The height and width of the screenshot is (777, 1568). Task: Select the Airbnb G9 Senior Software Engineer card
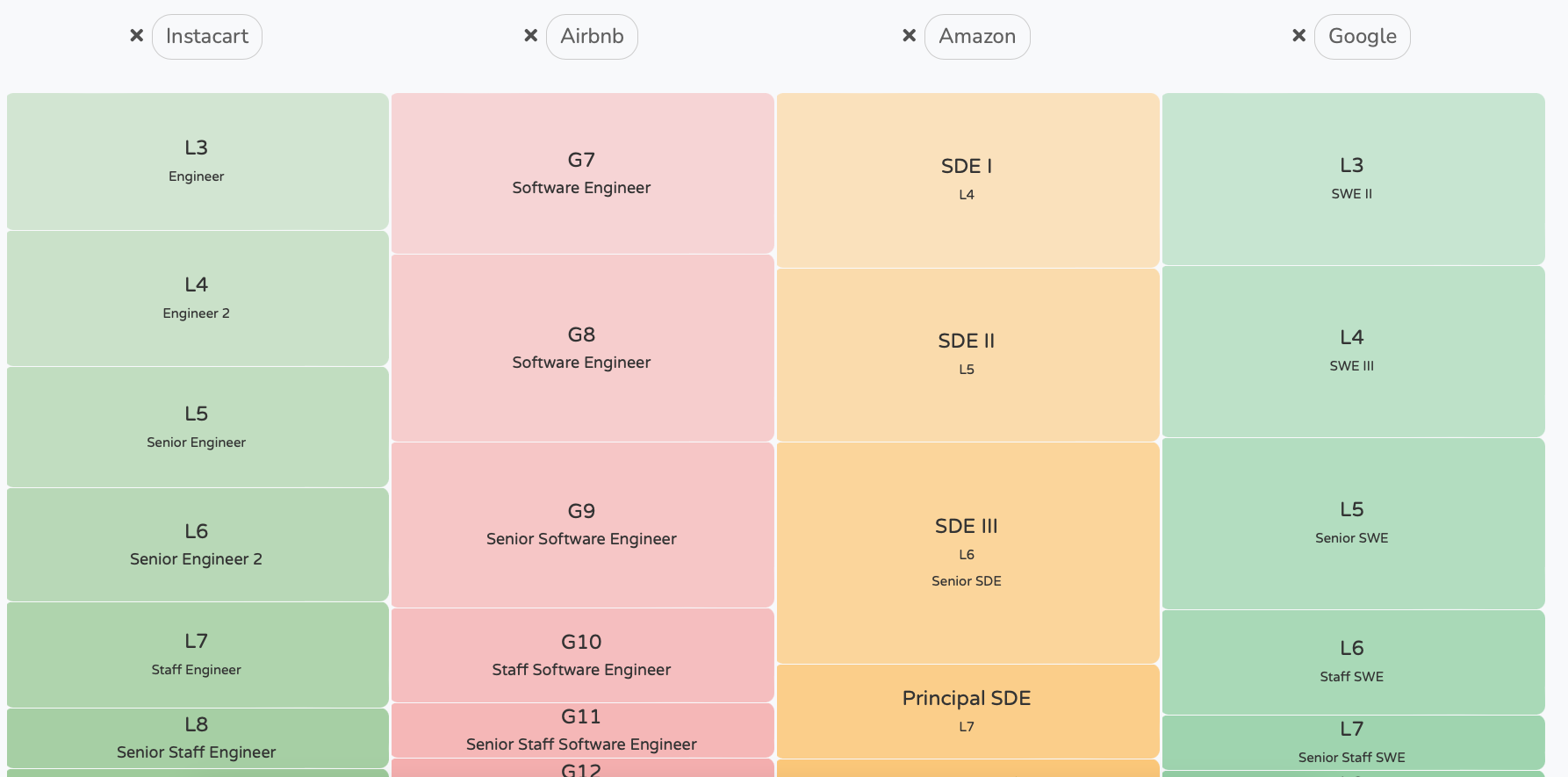pyautogui.click(x=581, y=524)
